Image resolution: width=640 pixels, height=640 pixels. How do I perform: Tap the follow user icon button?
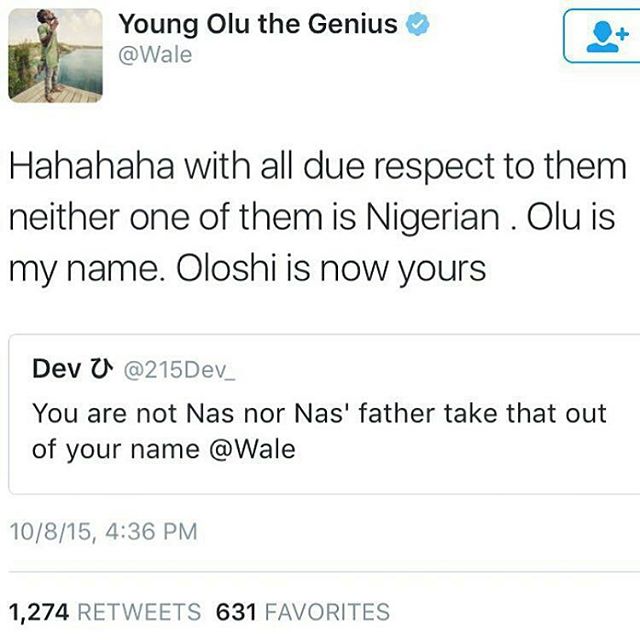tap(602, 36)
